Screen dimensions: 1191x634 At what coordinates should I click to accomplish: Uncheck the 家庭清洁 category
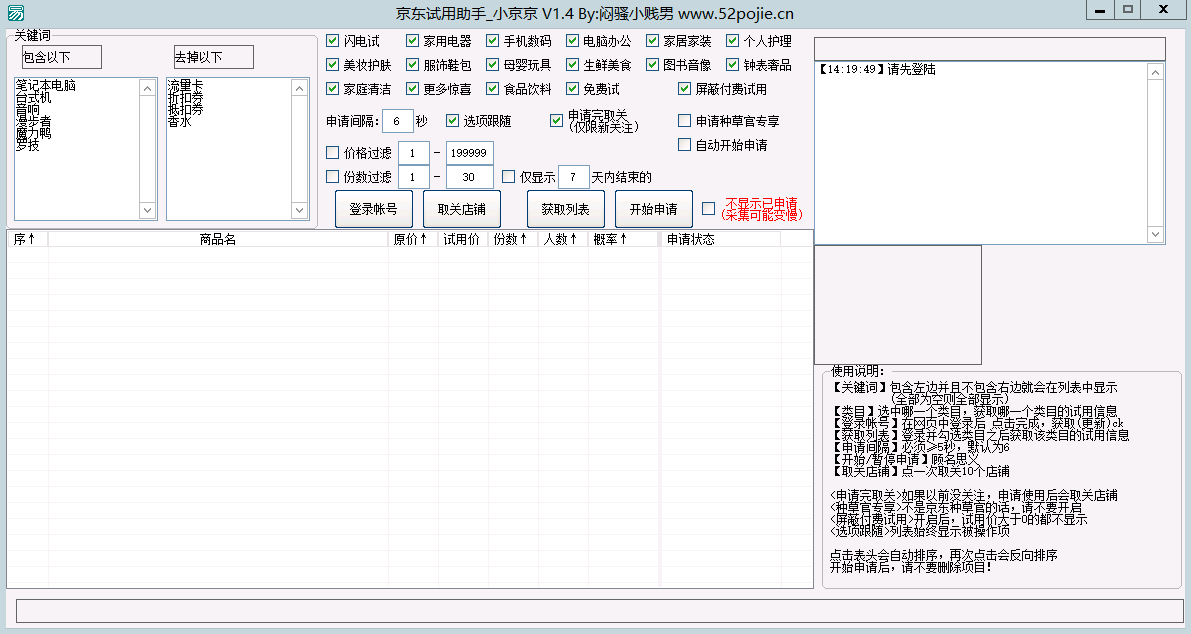[332, 89]
